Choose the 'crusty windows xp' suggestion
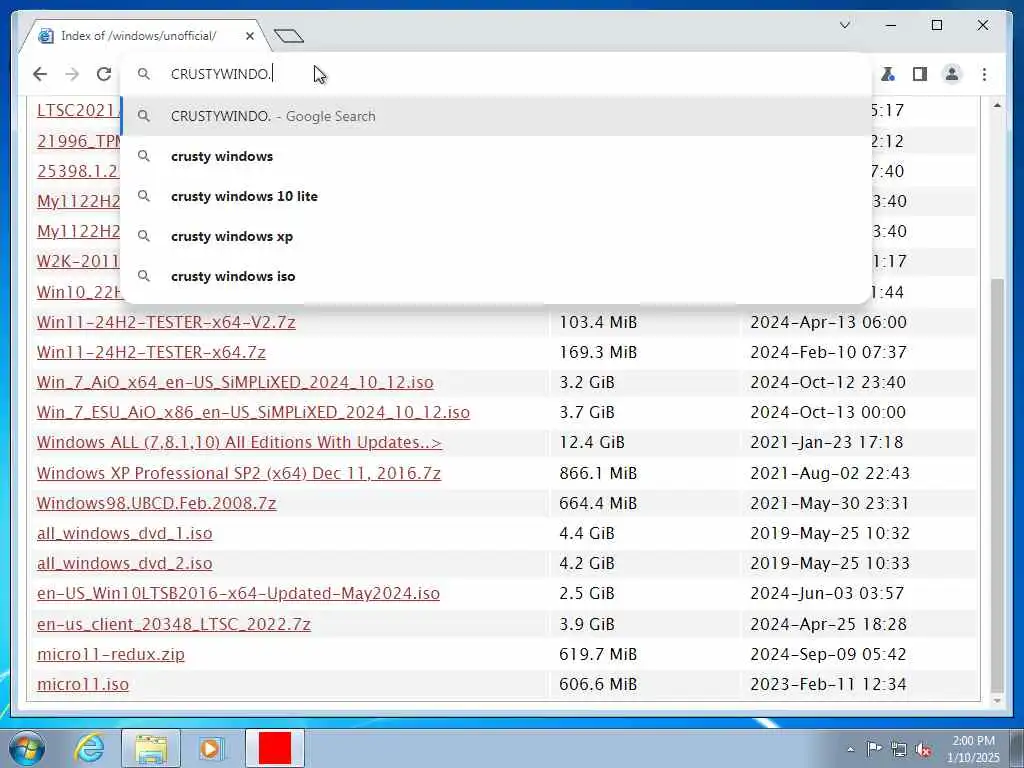 tap(496, 236)
